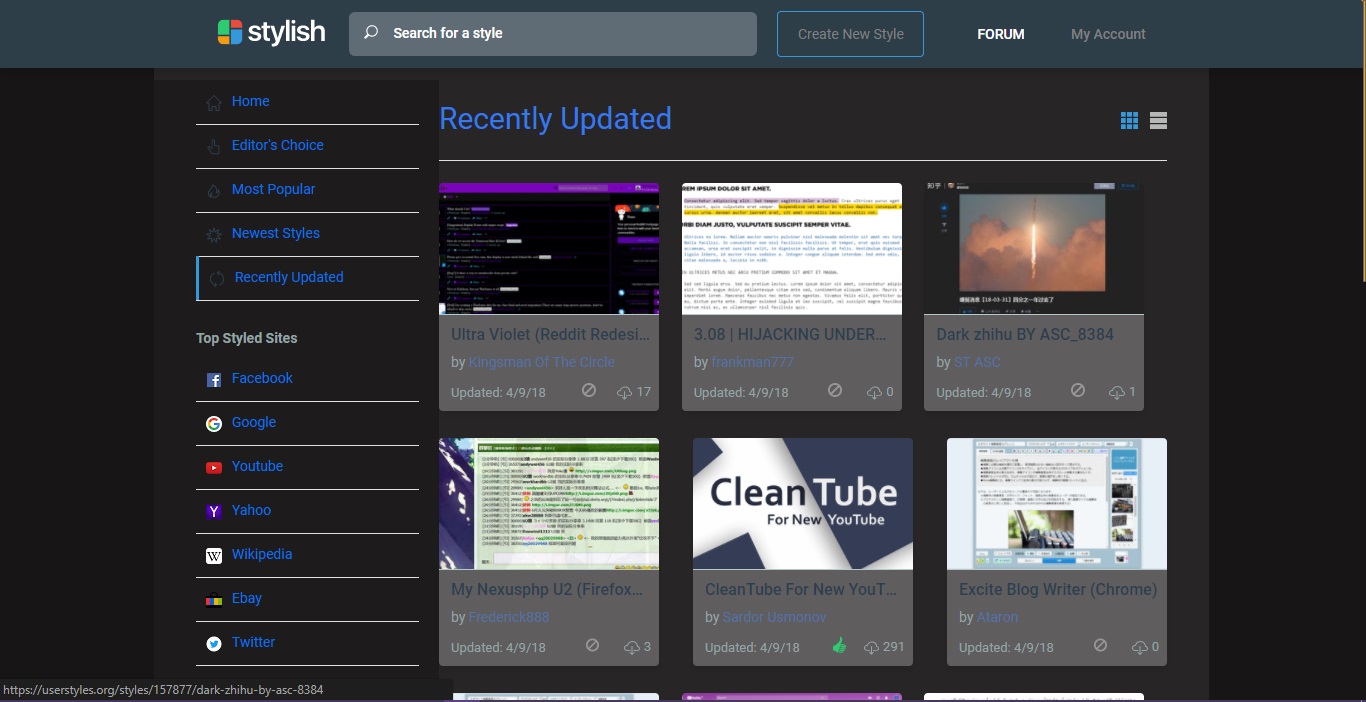The image size is (1366, 702).
Task: Open author Ataron profile
Action: [x=997, y=617]
